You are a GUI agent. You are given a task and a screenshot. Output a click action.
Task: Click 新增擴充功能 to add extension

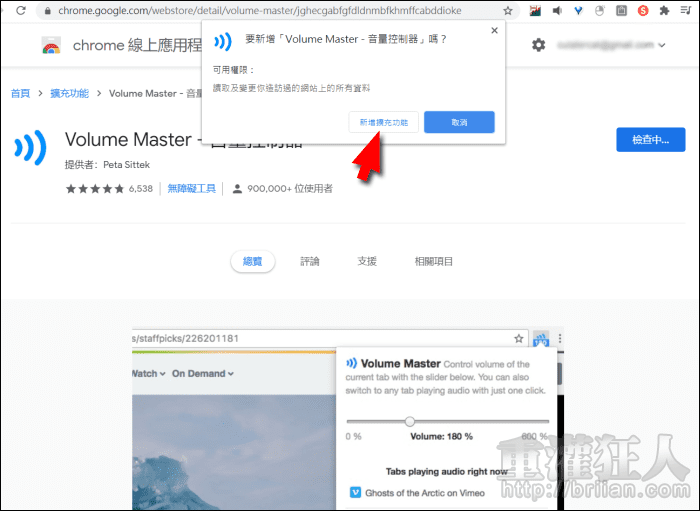383,122
